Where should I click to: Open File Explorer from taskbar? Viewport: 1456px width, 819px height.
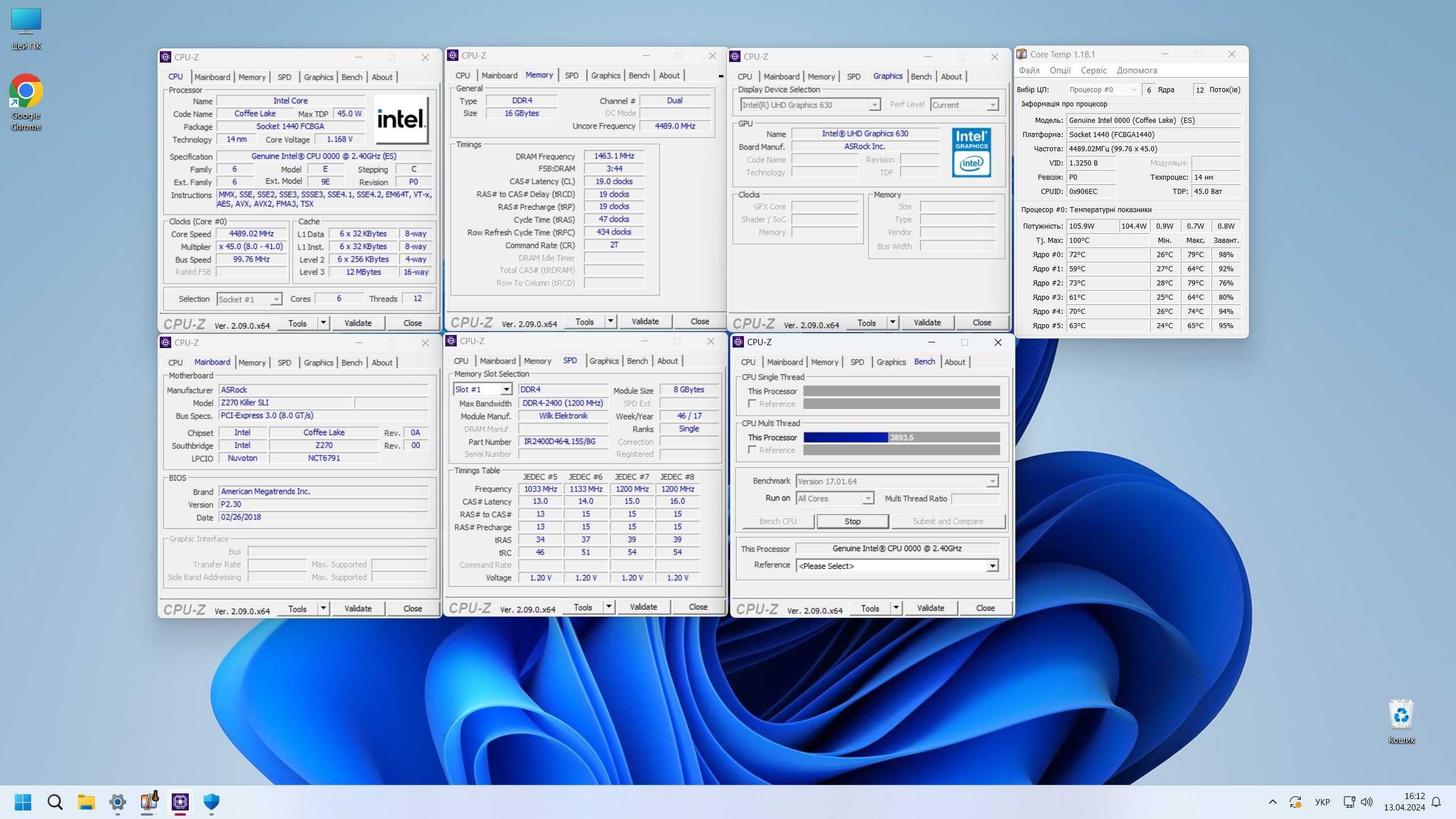pyautogui.click(x=86, y=802)
